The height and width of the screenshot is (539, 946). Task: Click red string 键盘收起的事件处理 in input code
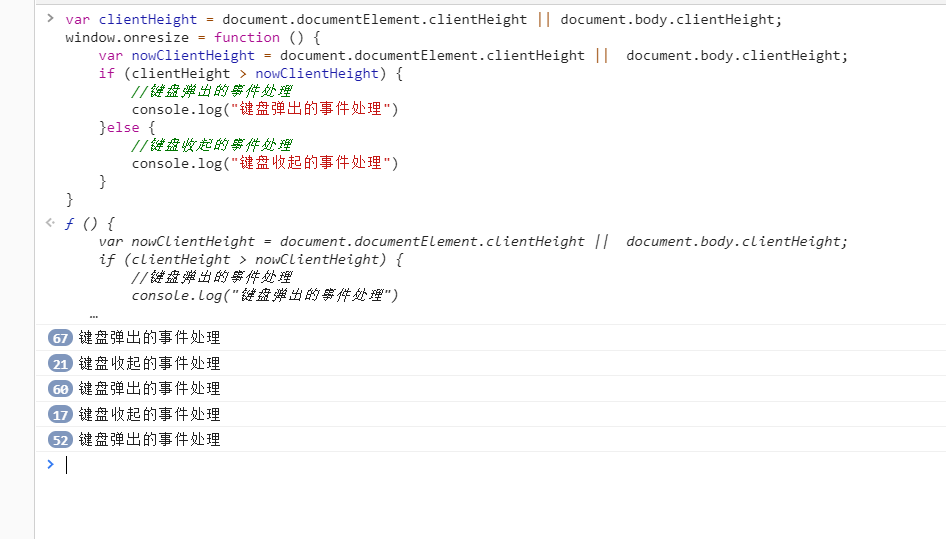coord(311,163)
